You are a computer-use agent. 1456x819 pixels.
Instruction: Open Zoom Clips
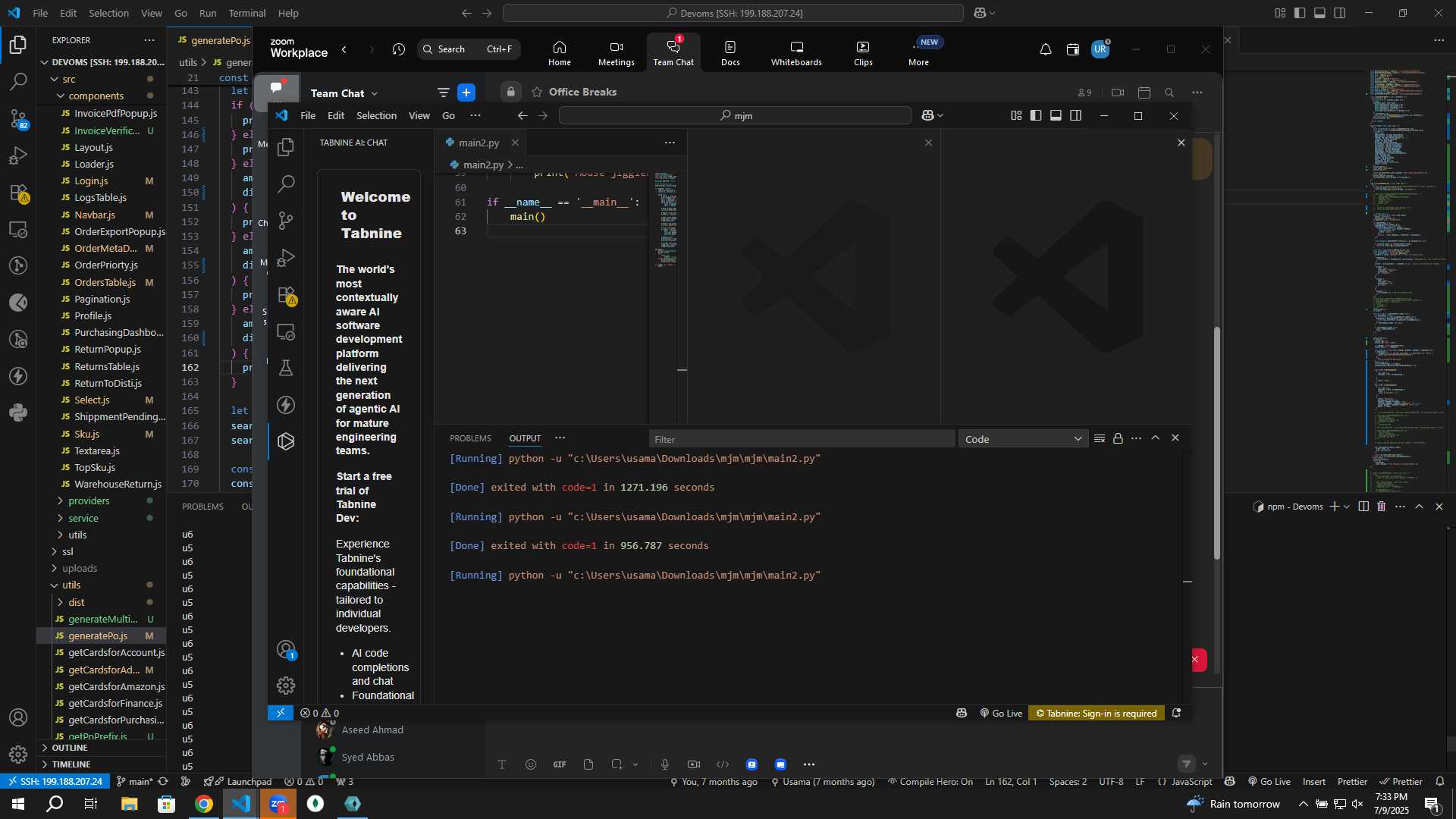pyautogui.click(x=863, y=53)
